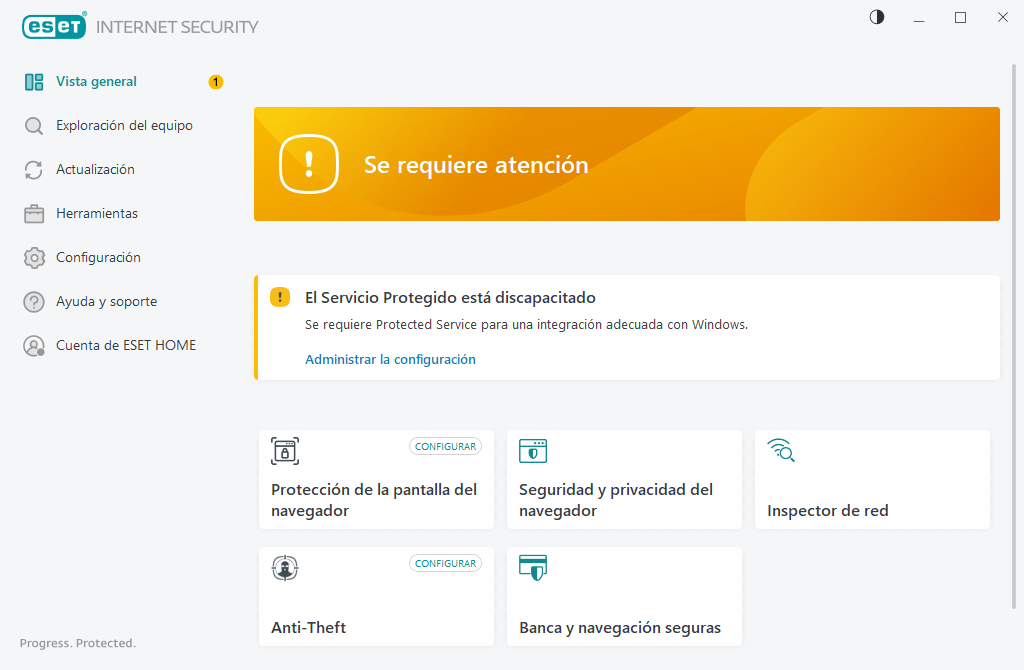Screen dimensions: 1024x670
Task: Click the Vista general dashboard icon
Action: tap(34, 82)
